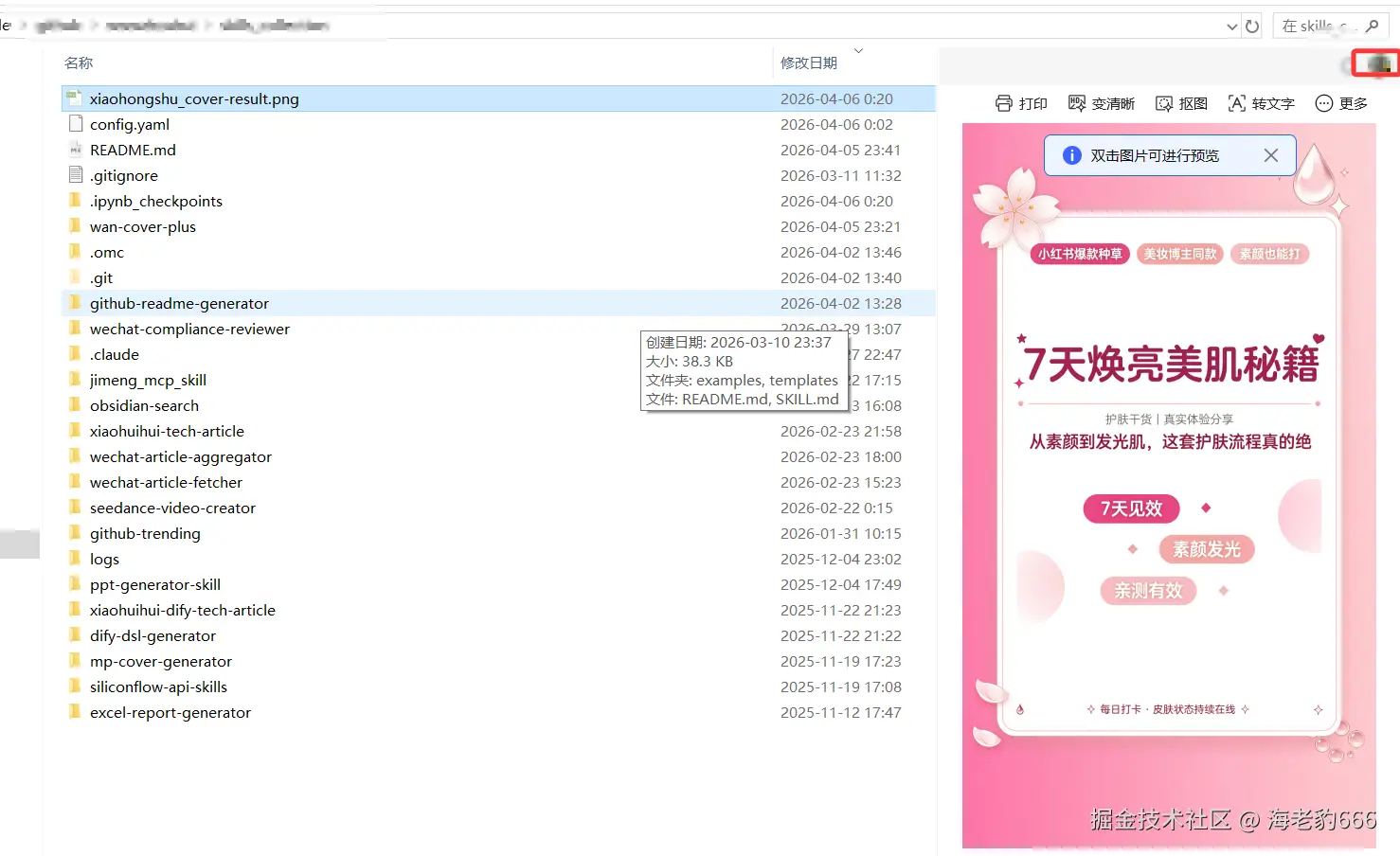This screenshot has height=856, width=1400.
Task: Click the siliconflow-api-skills folder name
Action: click(x=158, y=687)
